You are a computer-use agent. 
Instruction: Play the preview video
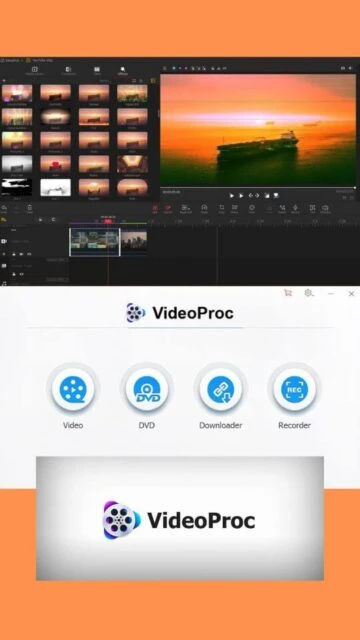click(231, 196)
